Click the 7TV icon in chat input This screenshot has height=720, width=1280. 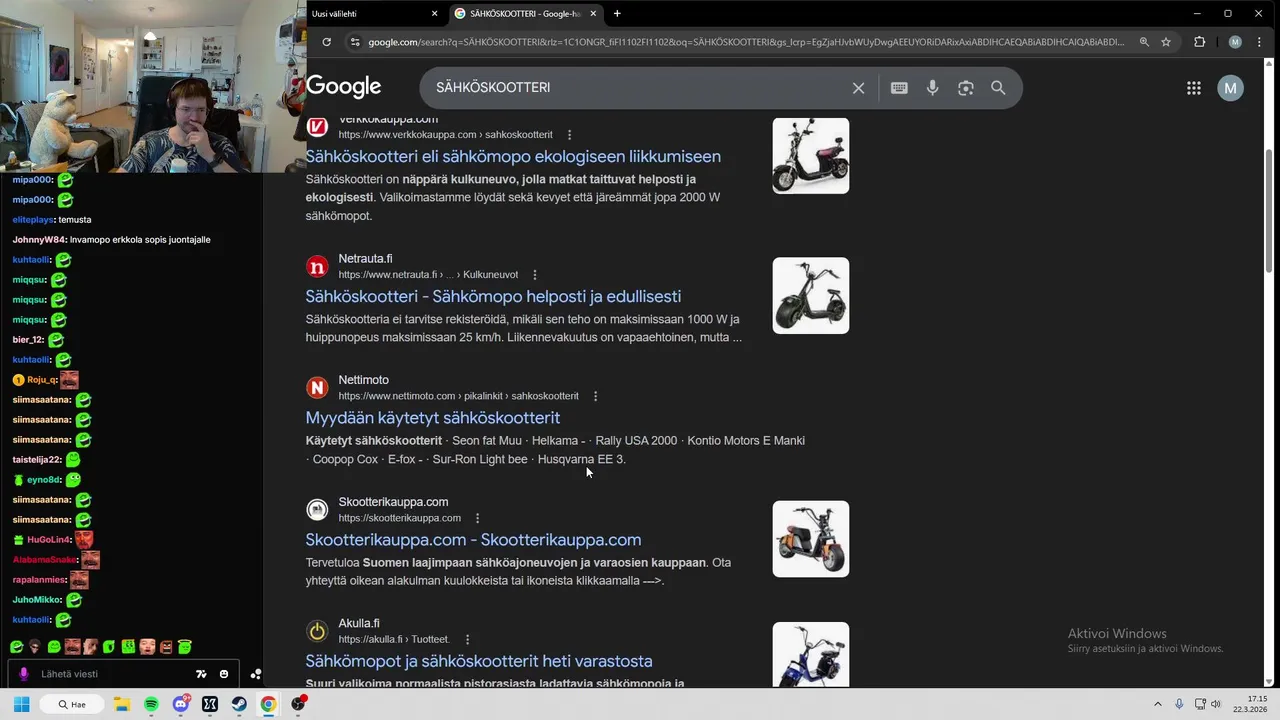coord(201,674)
